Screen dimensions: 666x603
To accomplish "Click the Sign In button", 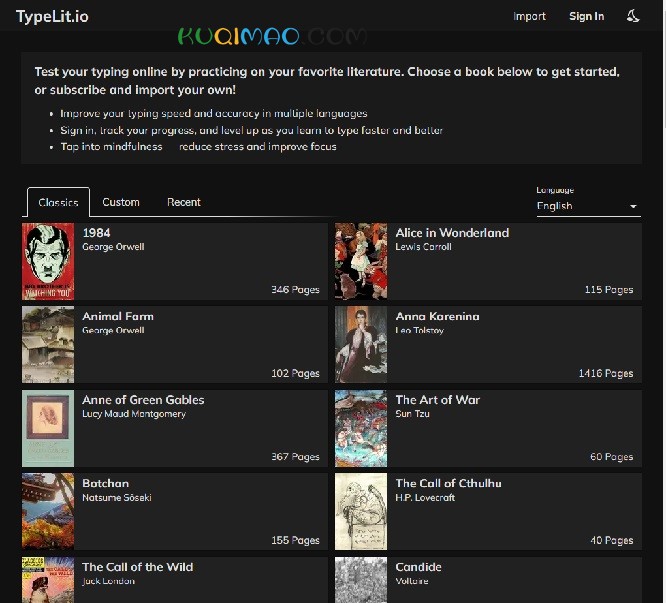I will coord(587,16).
